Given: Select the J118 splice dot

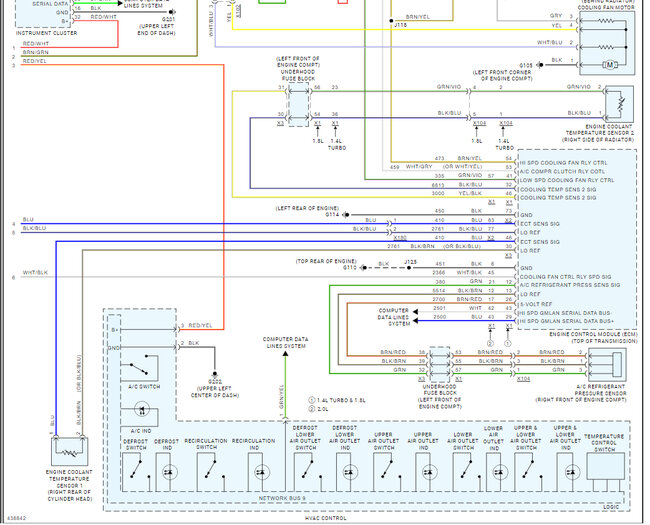Looking at the screenshot, I should click(391, 20).
